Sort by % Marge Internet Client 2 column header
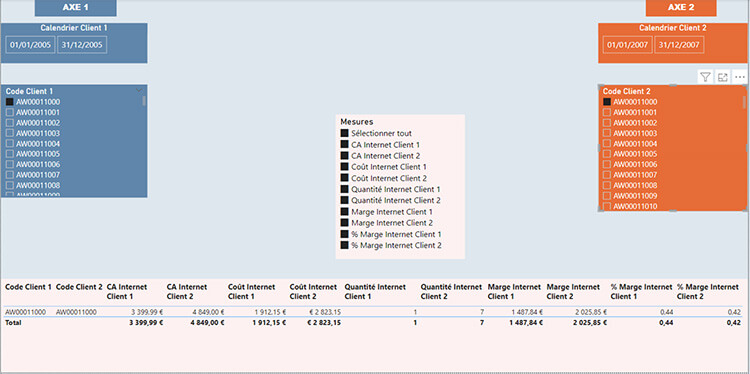The image size is (750, 374). pyautogui.click(x=707, y=291)
